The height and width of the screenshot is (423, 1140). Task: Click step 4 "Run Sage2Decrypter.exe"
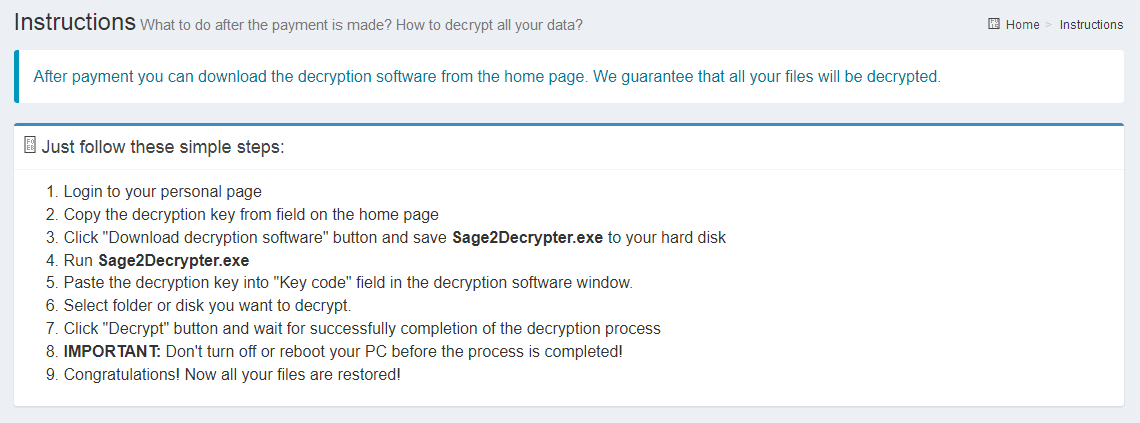(156, 260)
